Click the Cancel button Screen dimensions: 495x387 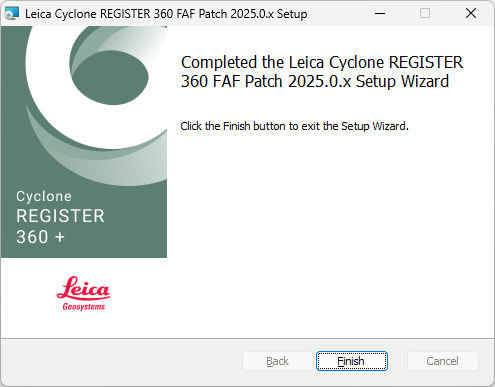(443, 361)
